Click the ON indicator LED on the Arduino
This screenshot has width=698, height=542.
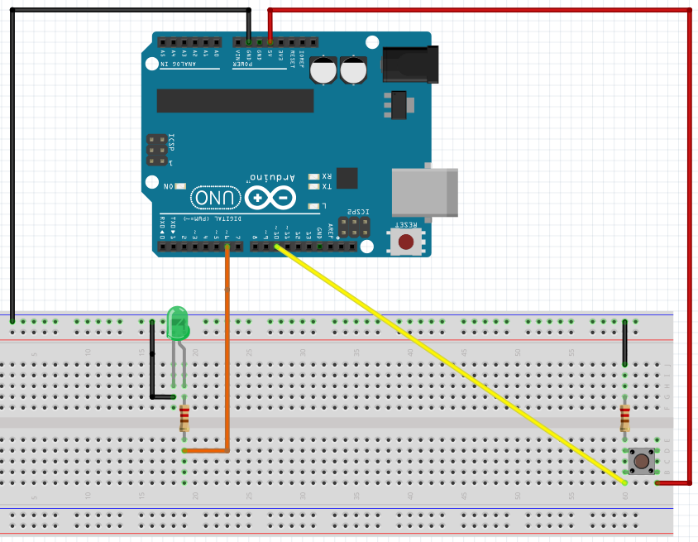click(167, 186)
